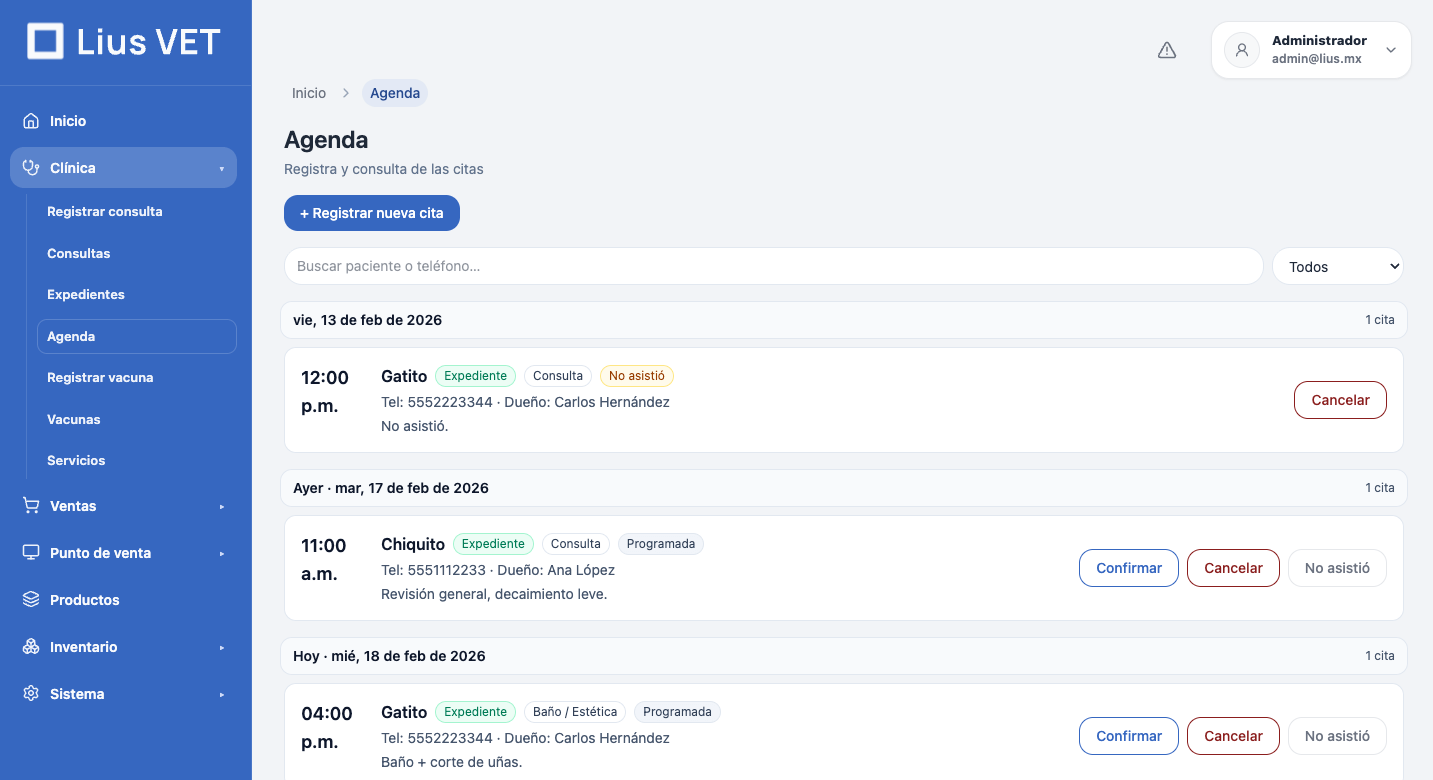Confirm Chiquito's 11:00 appointment
This screenshot has width=1433, height=780.
pos(1128,567)
